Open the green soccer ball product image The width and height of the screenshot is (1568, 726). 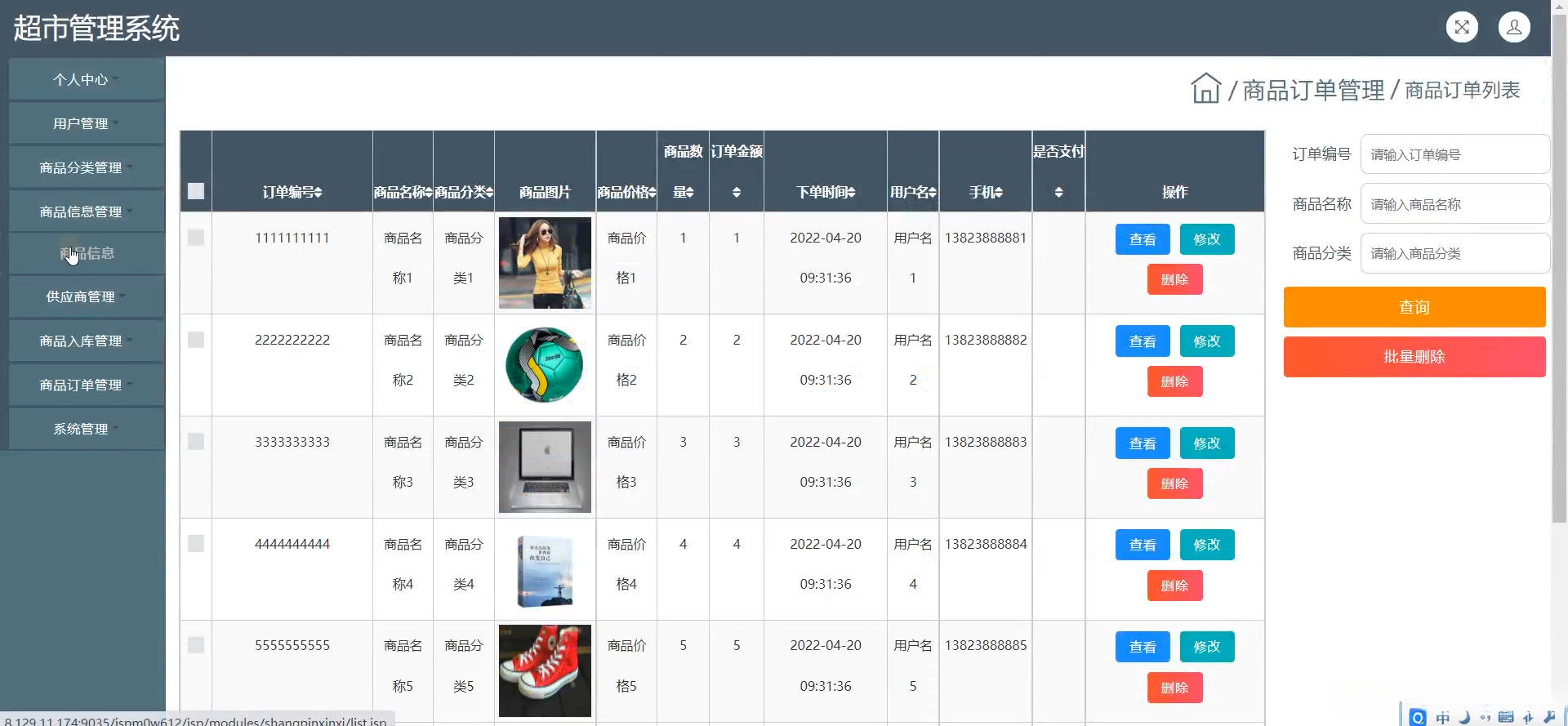tap(545, 365)
